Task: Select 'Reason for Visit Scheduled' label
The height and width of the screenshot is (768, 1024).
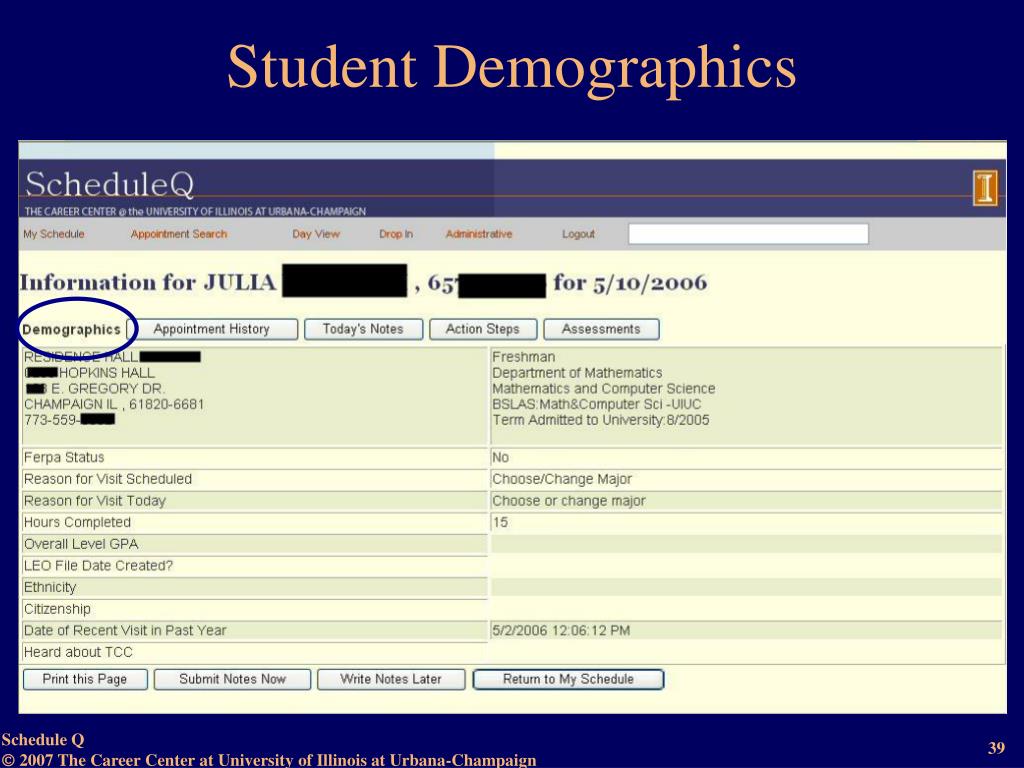Action: [x=108, y=479]
